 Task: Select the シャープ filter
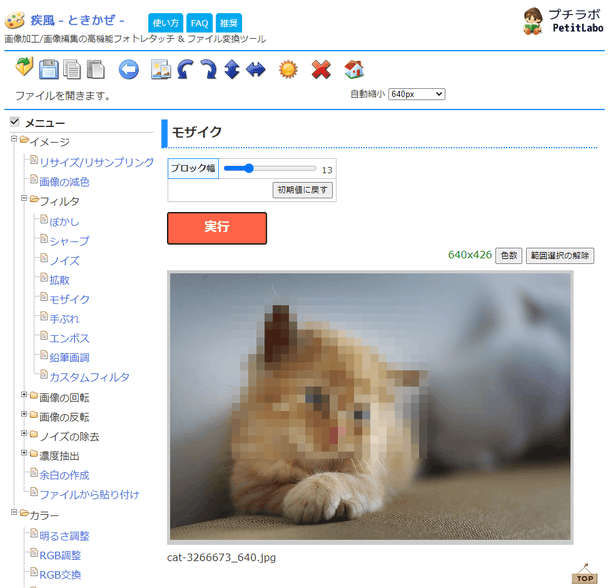tap(69, 241)
